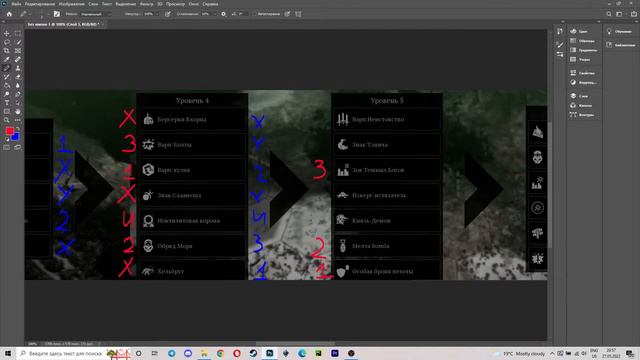Select the Move tool
This screenshot has height=360, width=640.
(x=7, y=33)
